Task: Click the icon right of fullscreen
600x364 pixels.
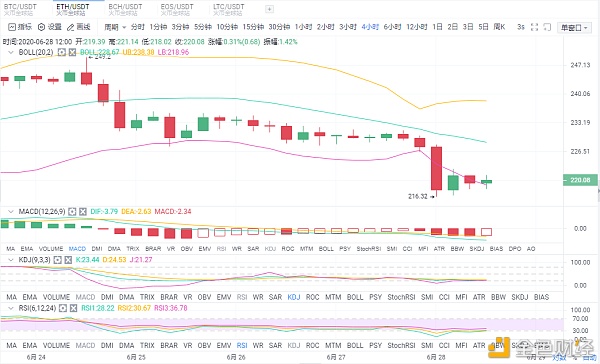Action: [x=547, y=27]
